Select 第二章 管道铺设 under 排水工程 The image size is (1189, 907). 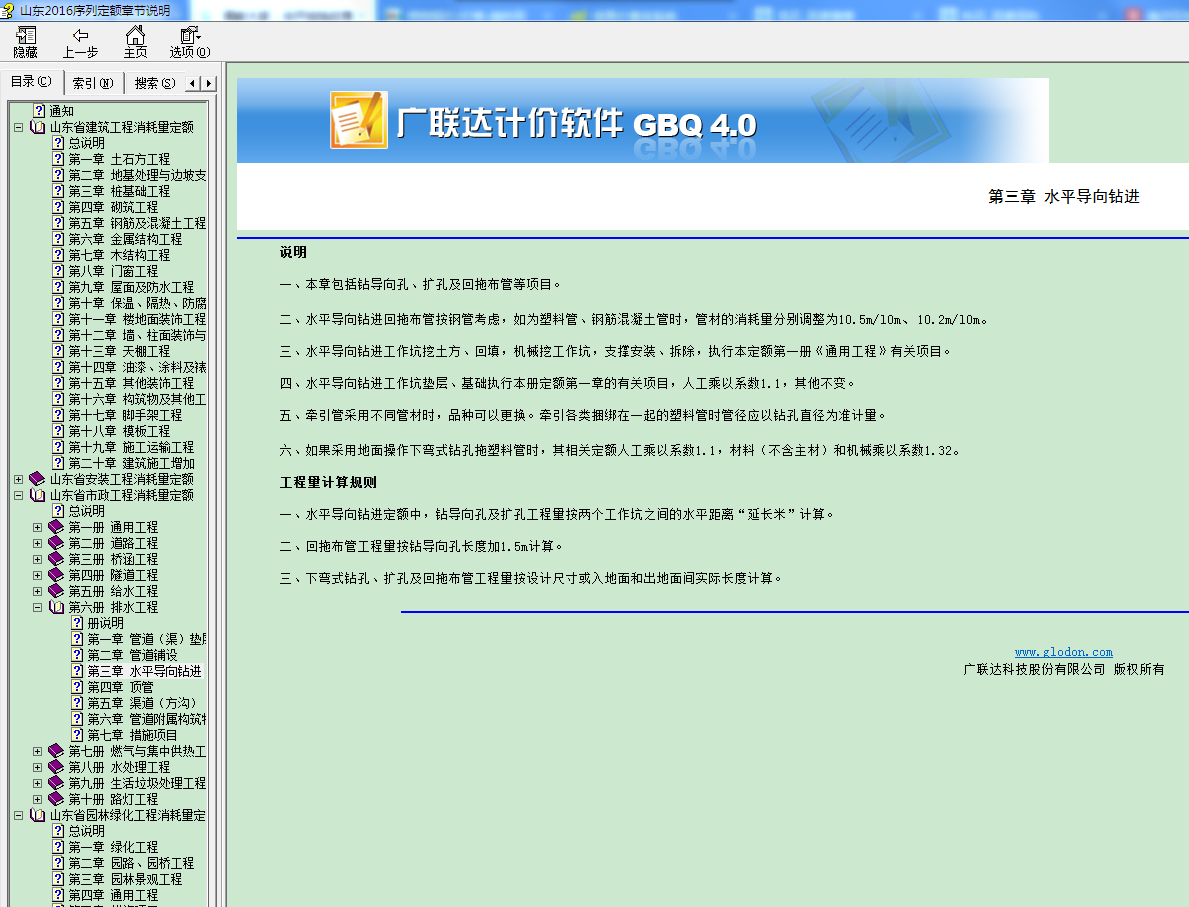pyautogui.click(x=132, y=655)
